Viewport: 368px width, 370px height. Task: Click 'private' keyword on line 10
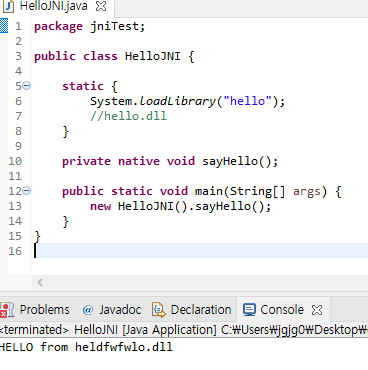pyautogui.click(x=86, y=161)
